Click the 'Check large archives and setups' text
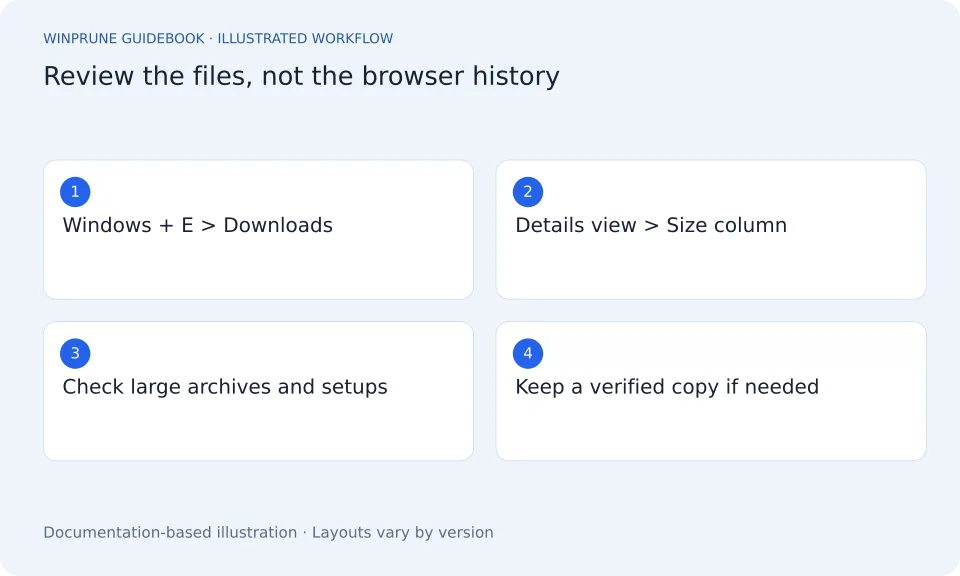The image size is (960, 576). coord(225,387)
